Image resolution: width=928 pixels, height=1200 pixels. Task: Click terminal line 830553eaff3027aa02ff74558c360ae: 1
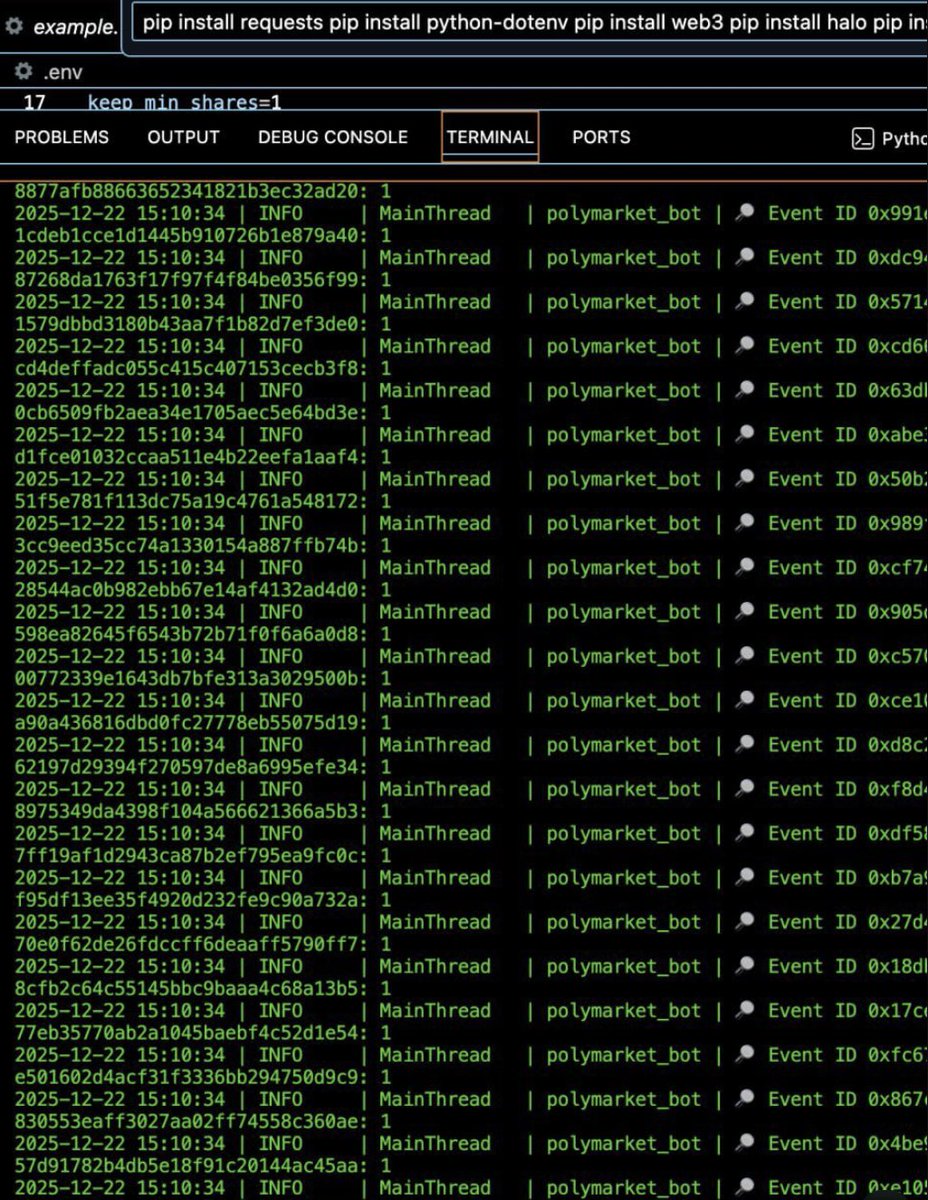203,1122
